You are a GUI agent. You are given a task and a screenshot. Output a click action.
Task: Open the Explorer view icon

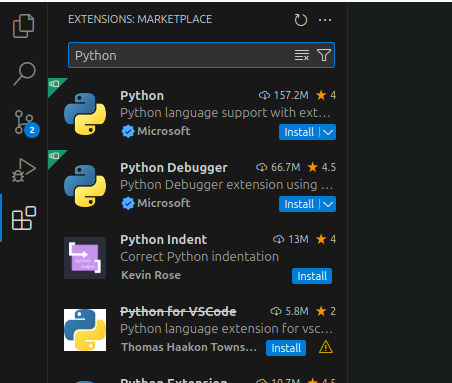click(x=23, y=26)
